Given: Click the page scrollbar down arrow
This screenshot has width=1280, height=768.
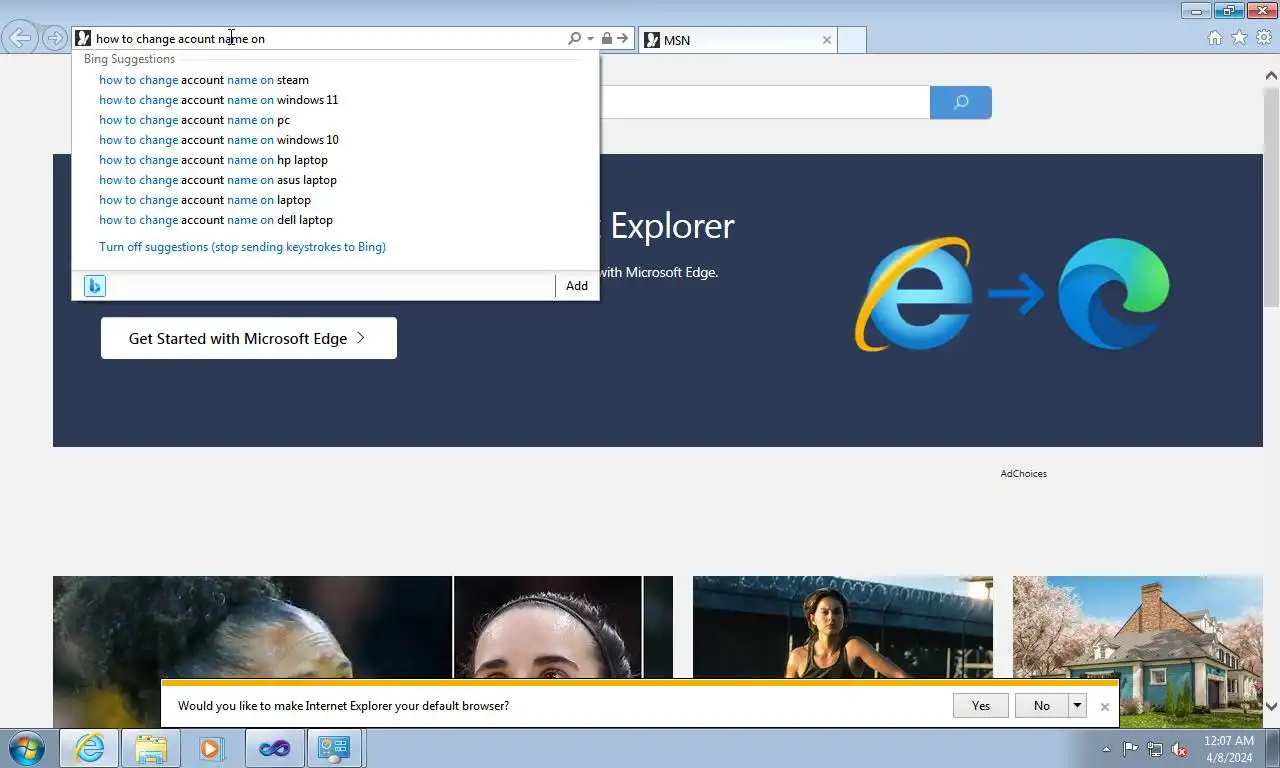Looking at the screenshot, I should coord(1272,706).
